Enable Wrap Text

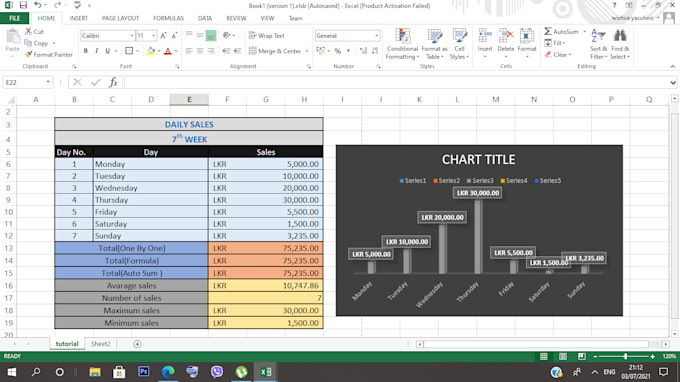tap(267, 36)
